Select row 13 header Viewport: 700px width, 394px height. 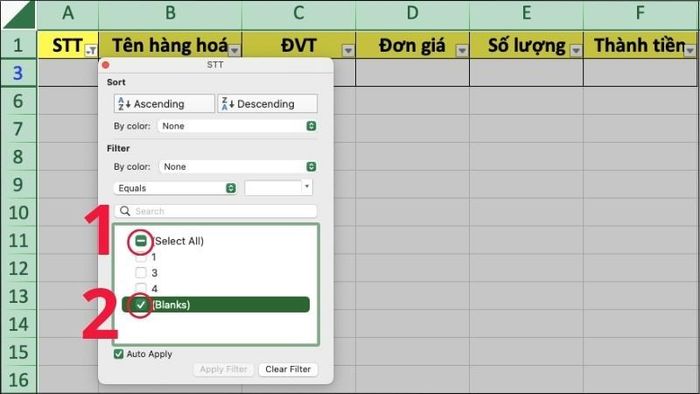coord(18,296)
